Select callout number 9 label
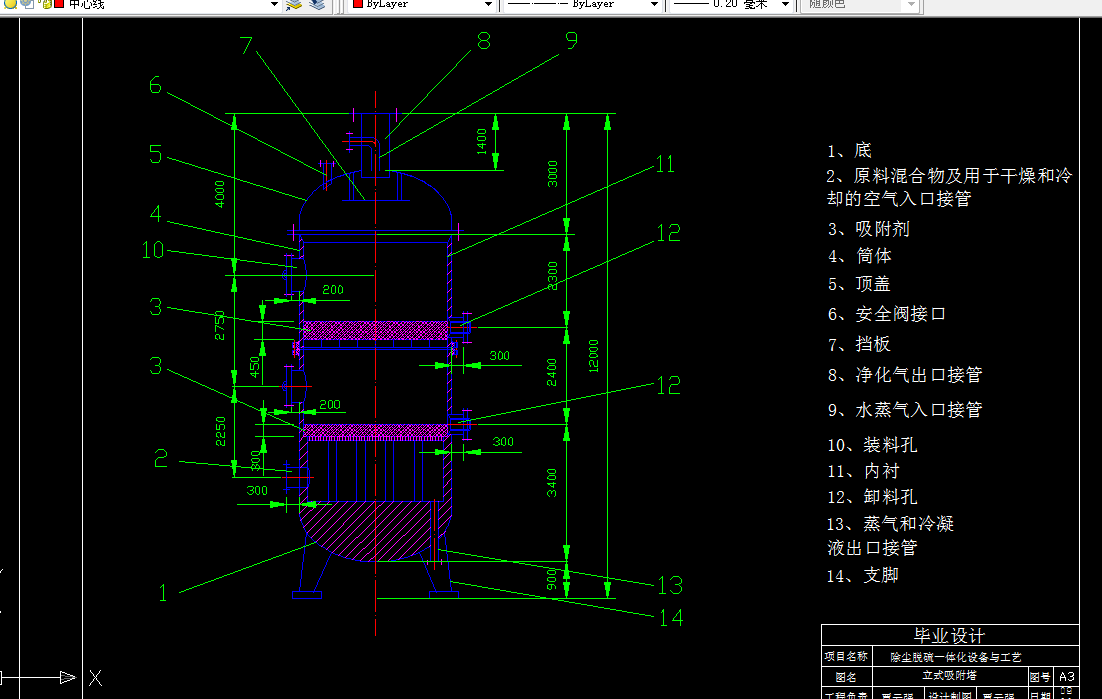 pos(571,40)
